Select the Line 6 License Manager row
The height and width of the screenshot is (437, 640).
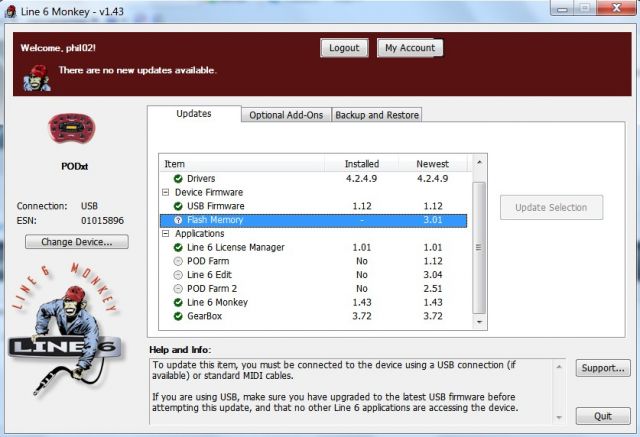tap(237, 247)
